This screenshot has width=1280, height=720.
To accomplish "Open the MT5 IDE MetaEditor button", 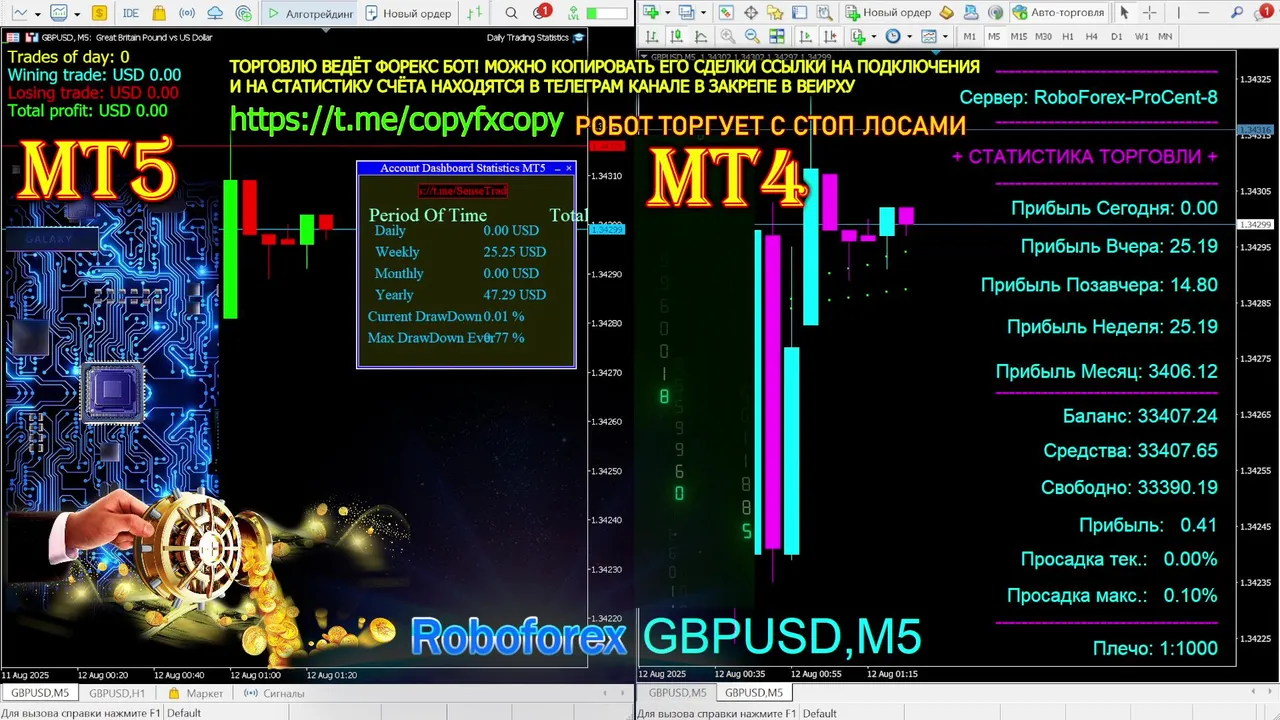I will click(131, 13).
